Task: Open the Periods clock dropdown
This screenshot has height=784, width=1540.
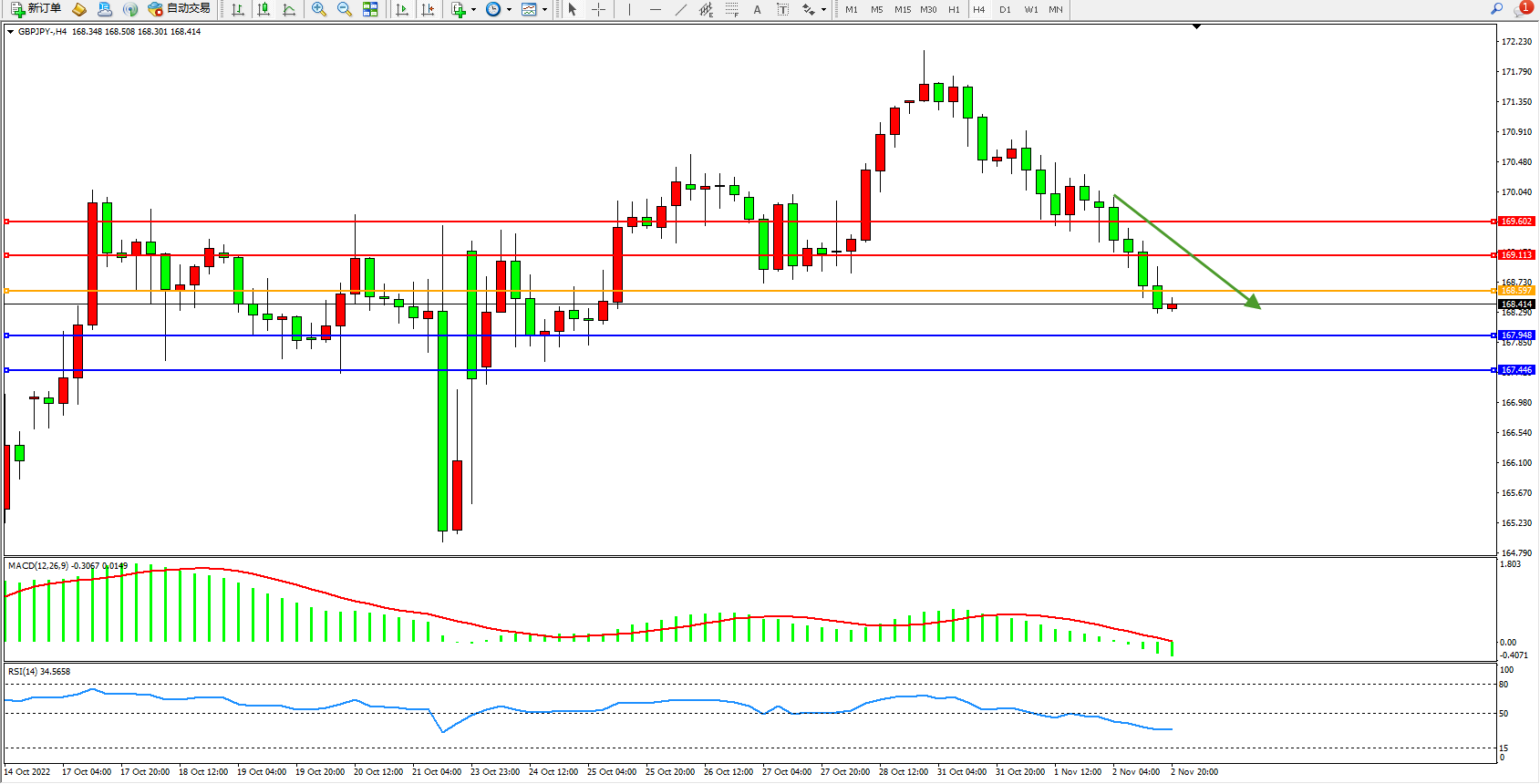Action: (498, 9)
